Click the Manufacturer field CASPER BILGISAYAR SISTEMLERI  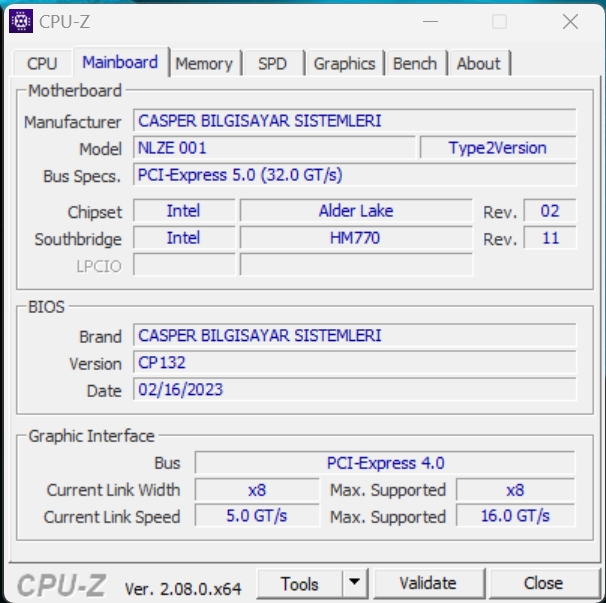[x=354, y=121]
